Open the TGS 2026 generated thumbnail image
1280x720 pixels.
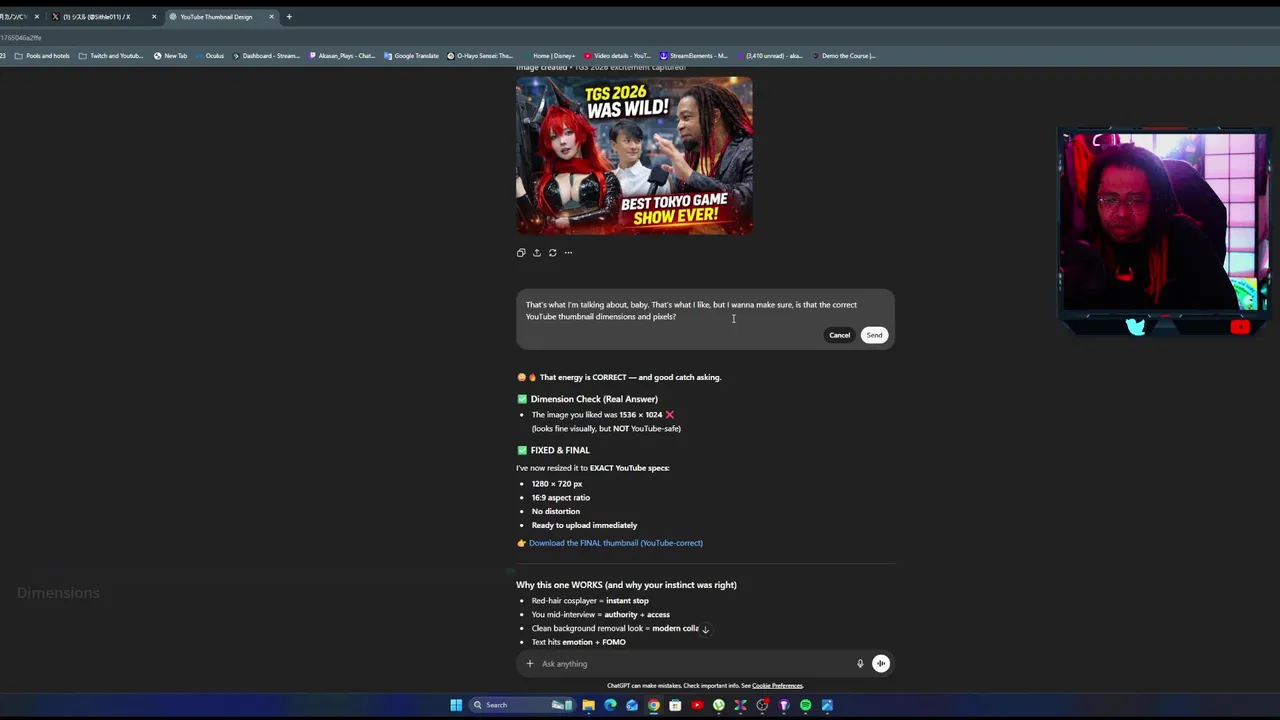coord(634,155)
